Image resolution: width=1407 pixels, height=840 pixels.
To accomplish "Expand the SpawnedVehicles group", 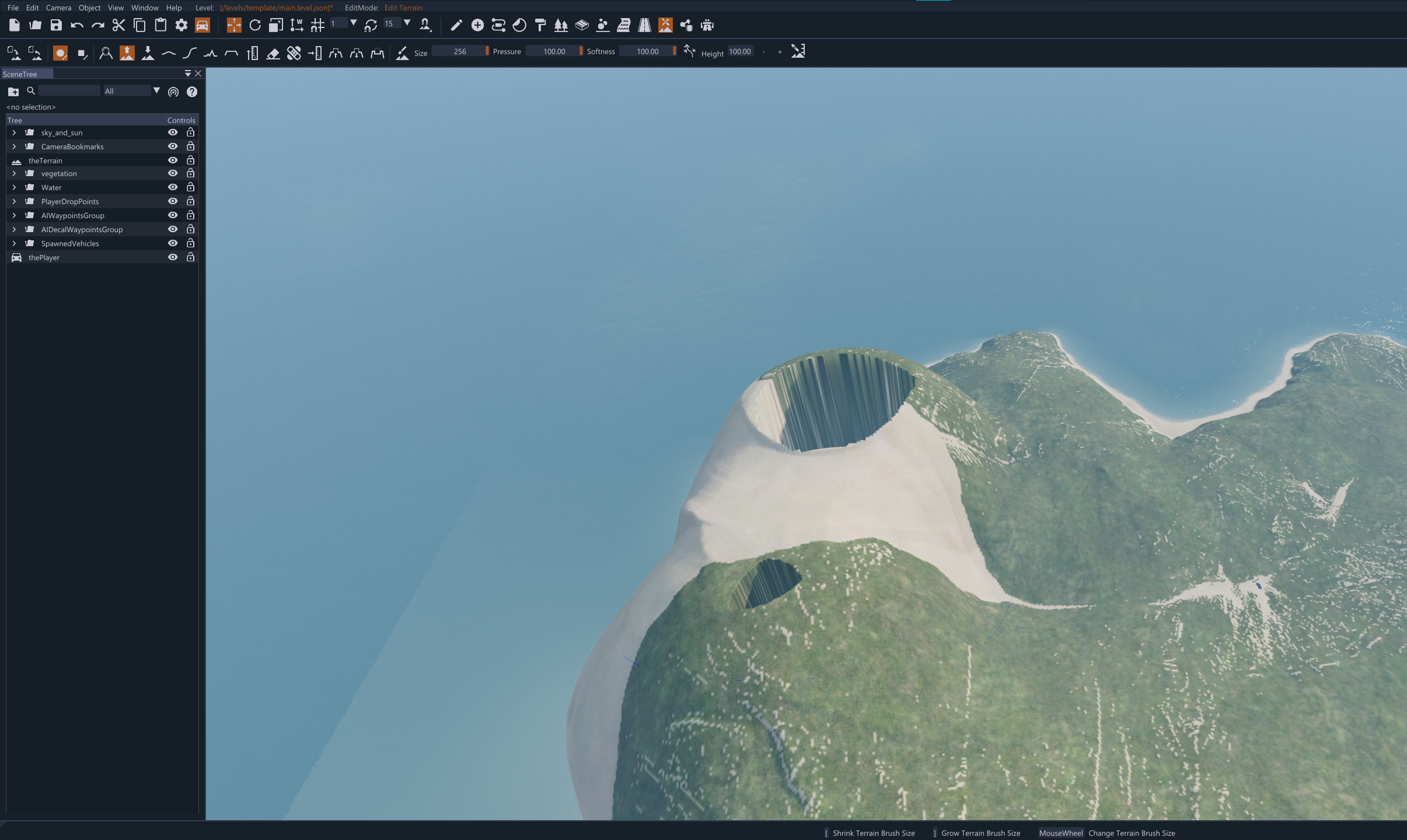I will [14, 243].
